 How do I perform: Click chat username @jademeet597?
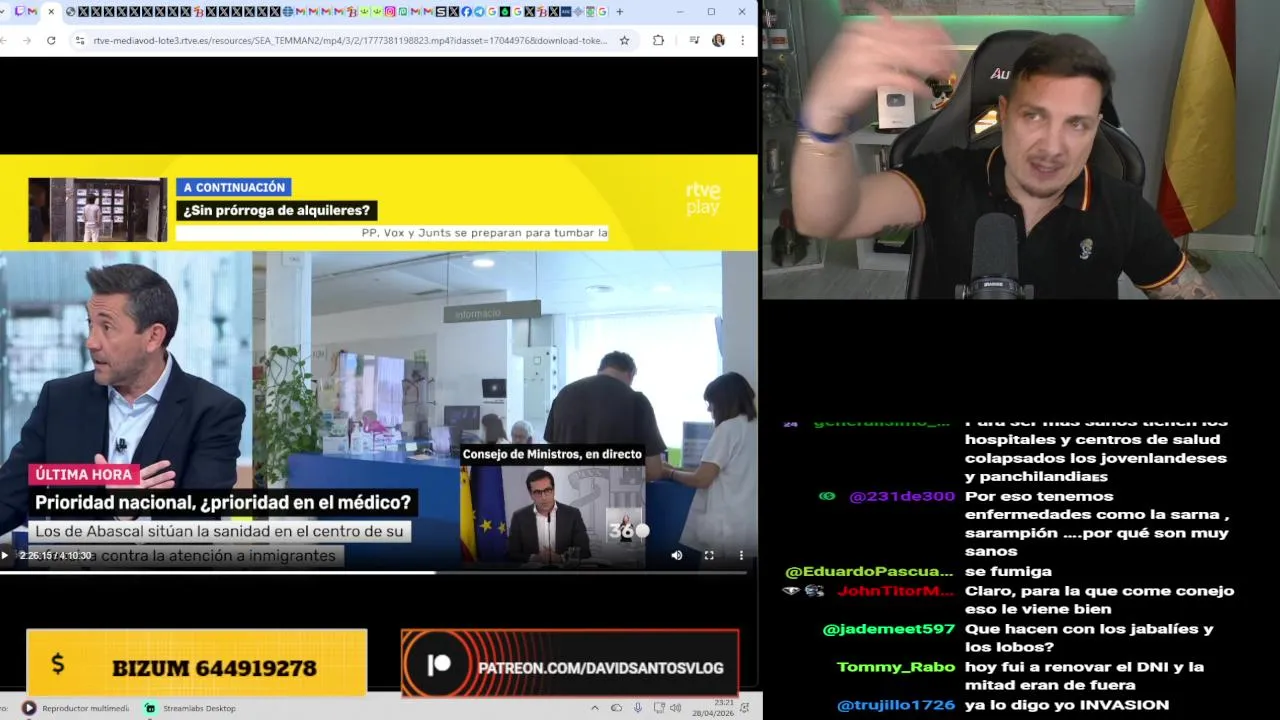point(888,629)
